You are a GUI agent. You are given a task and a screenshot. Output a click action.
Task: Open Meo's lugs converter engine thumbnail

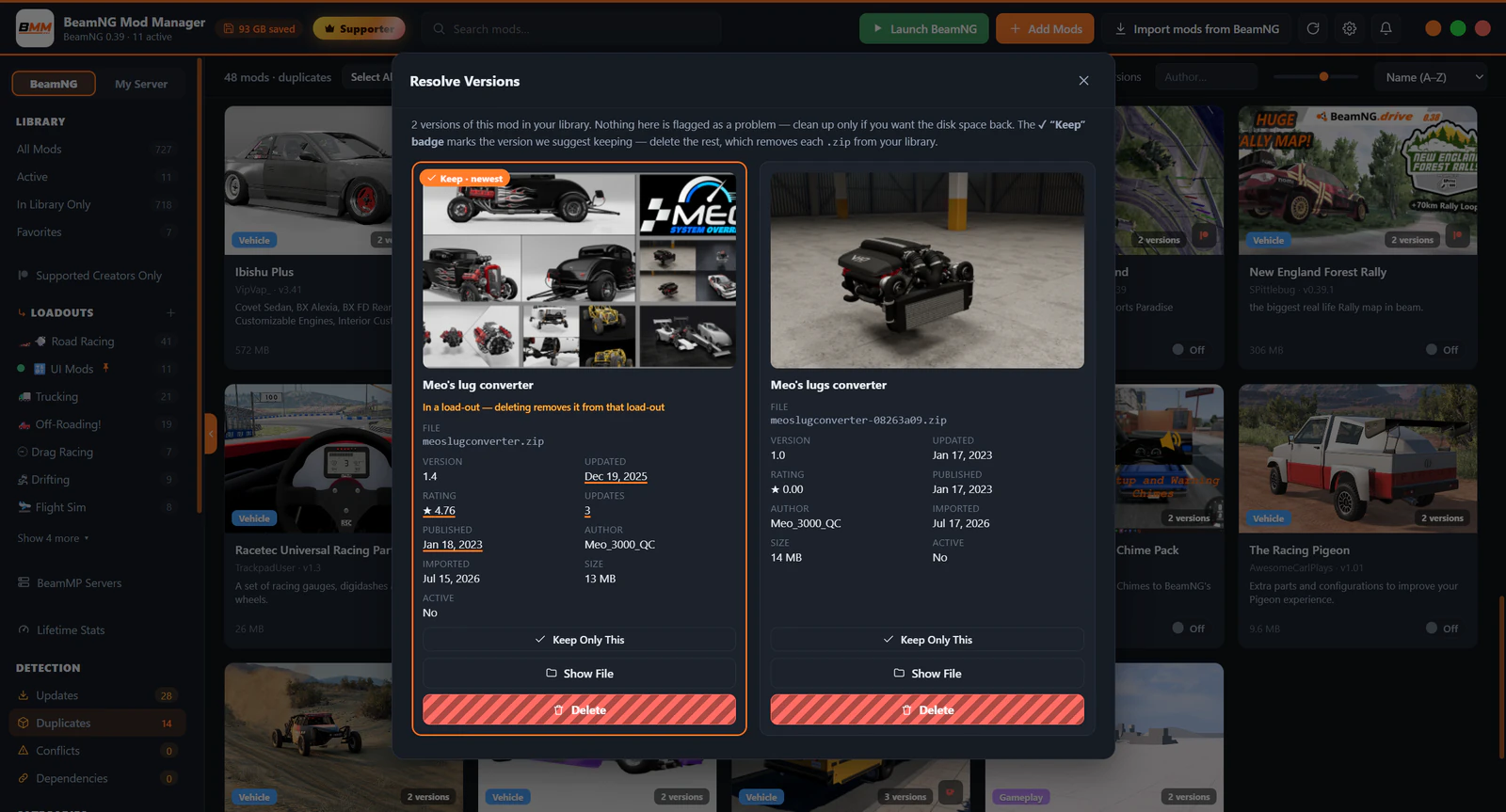point(927,270)
